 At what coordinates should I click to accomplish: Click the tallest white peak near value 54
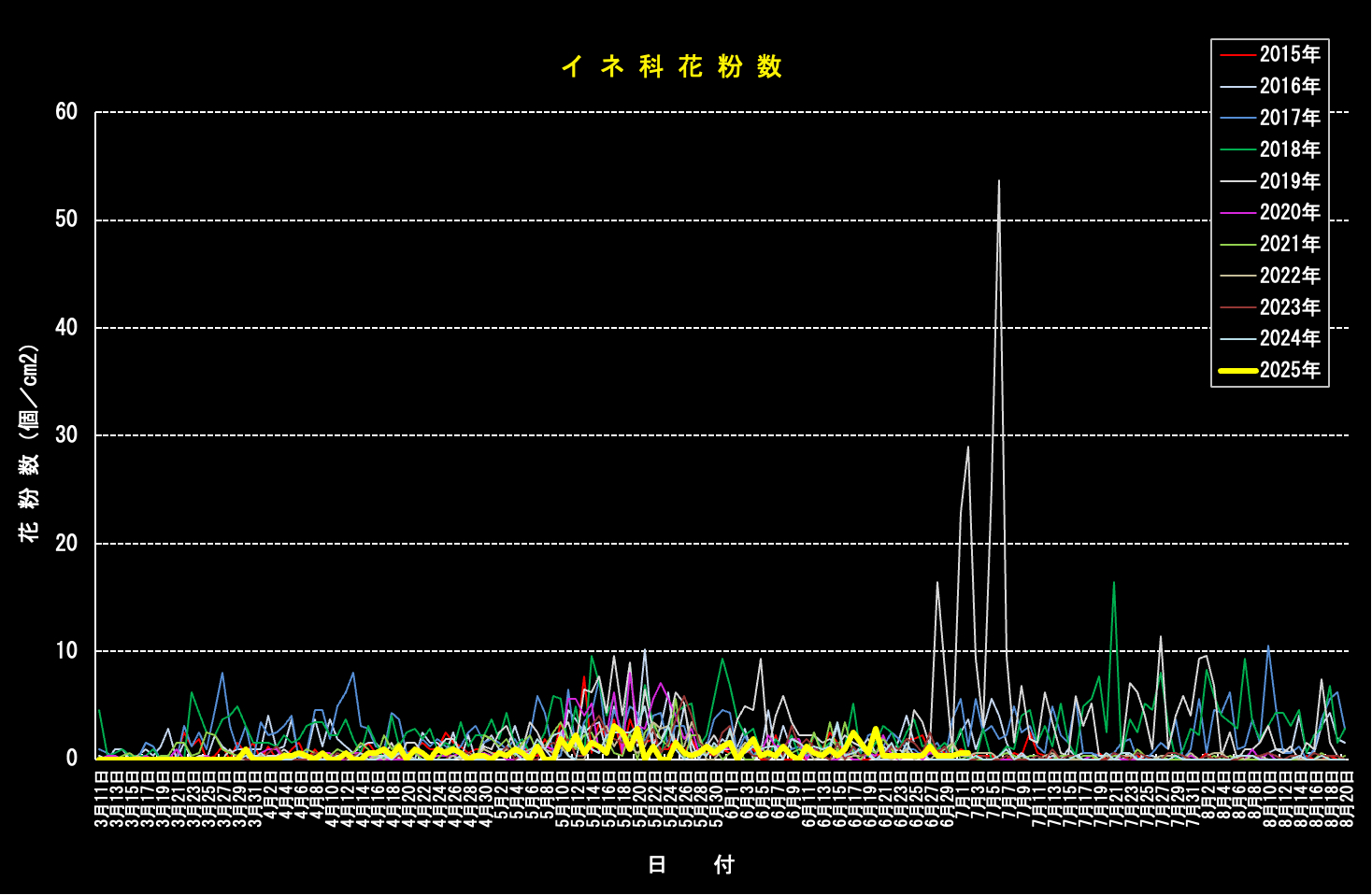point(999,181)
